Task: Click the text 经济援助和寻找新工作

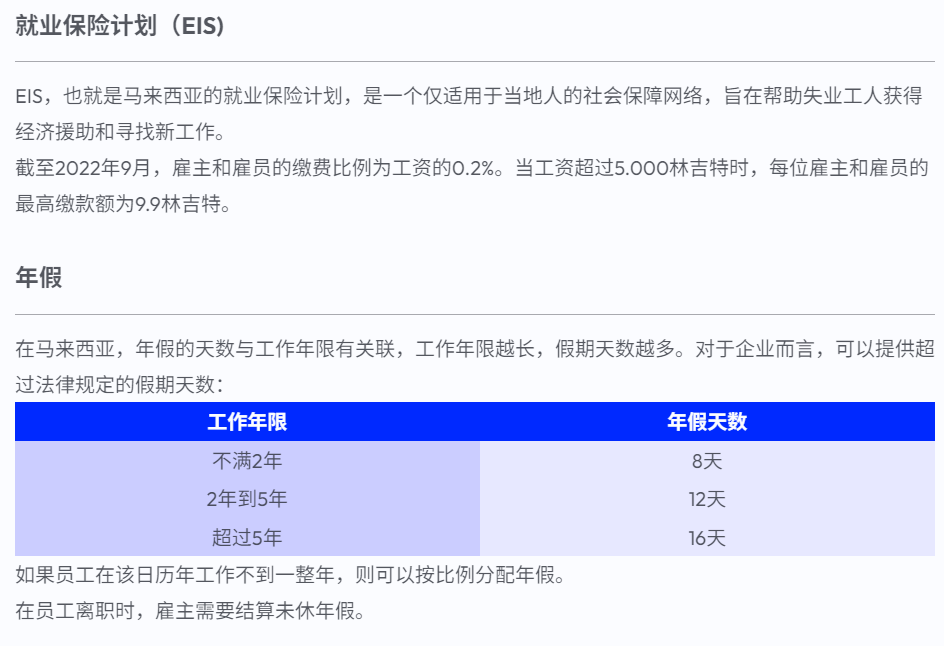Action: click(120, 131)
